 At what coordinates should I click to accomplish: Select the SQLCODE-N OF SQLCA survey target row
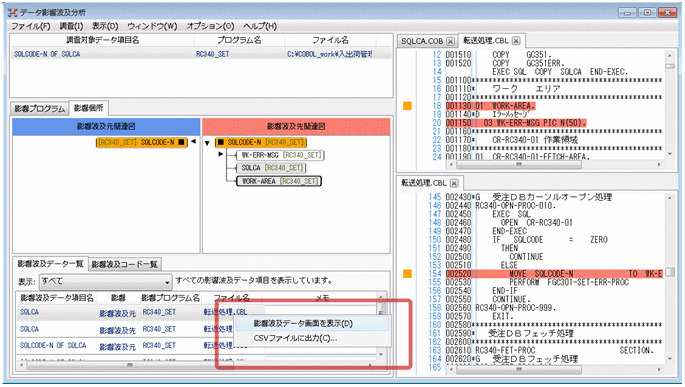click(201, 54)
